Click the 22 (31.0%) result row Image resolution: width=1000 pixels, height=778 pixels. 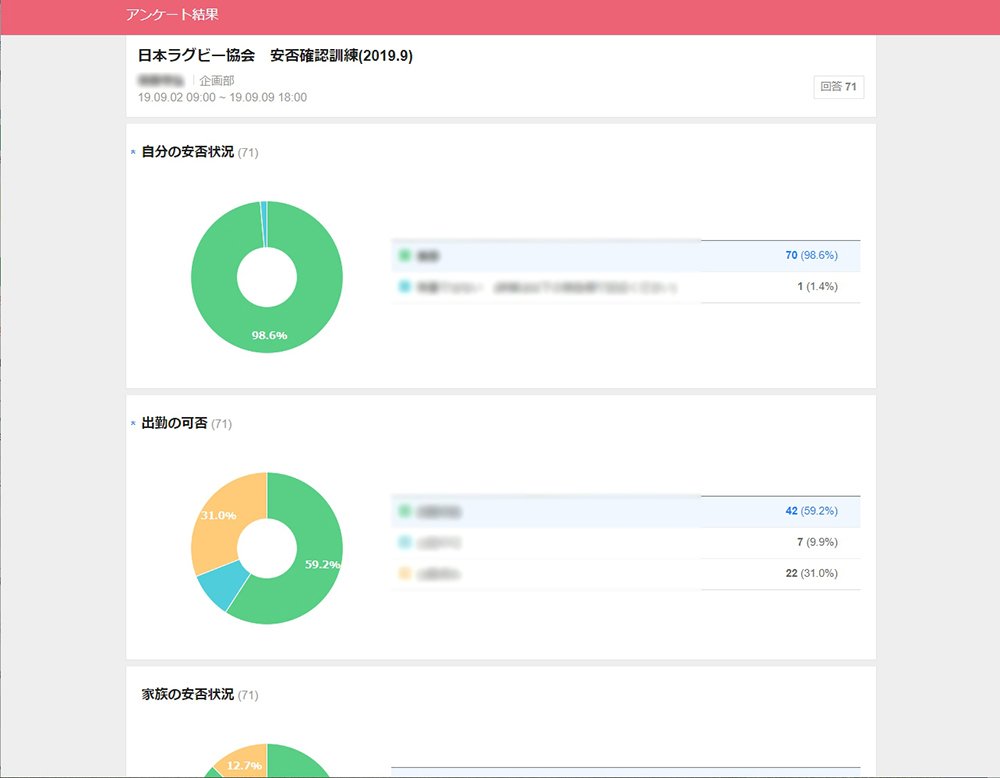click(626, 574)
